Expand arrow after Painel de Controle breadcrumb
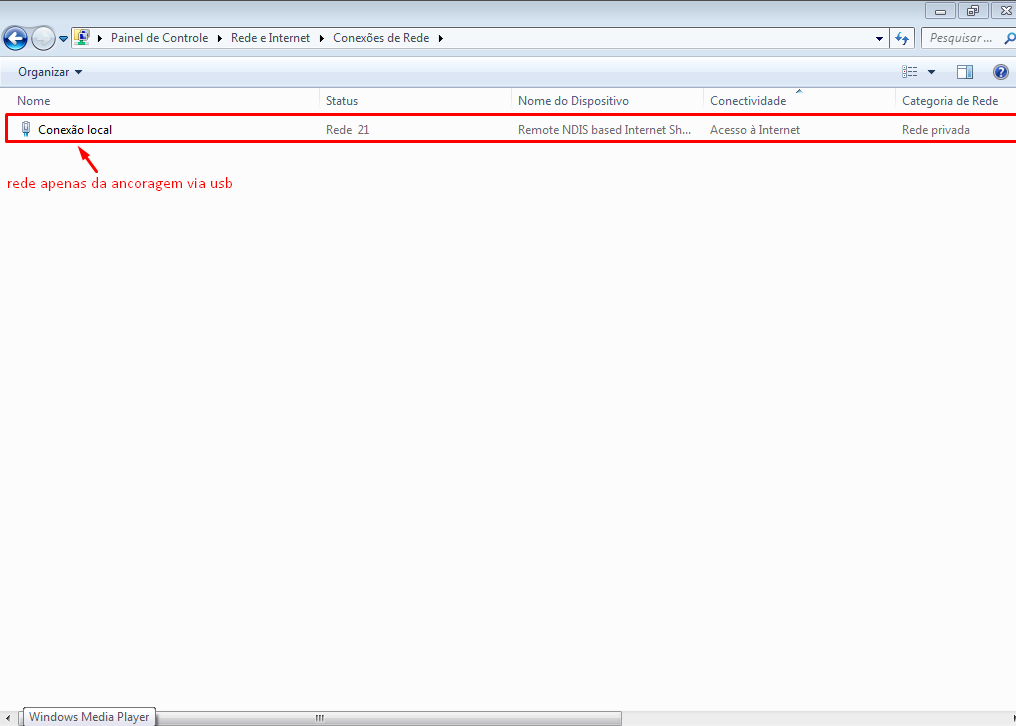 tap(220, 38)
